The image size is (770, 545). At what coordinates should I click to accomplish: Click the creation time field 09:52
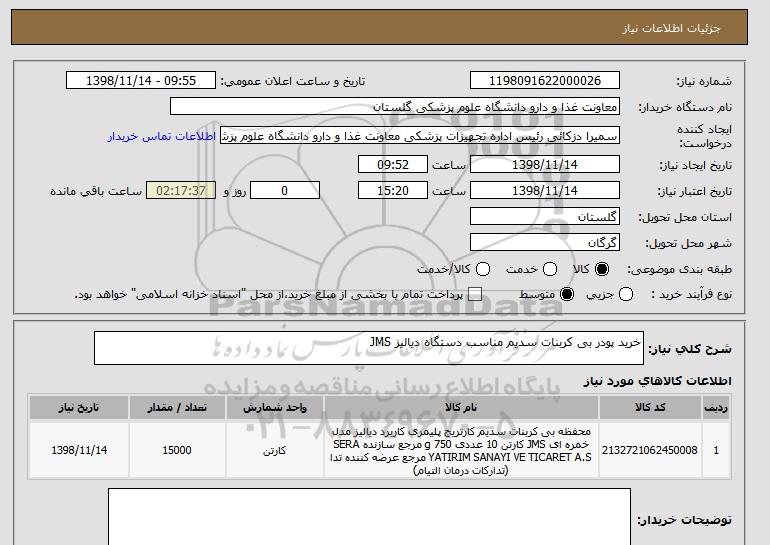click(x=393, y=164)
